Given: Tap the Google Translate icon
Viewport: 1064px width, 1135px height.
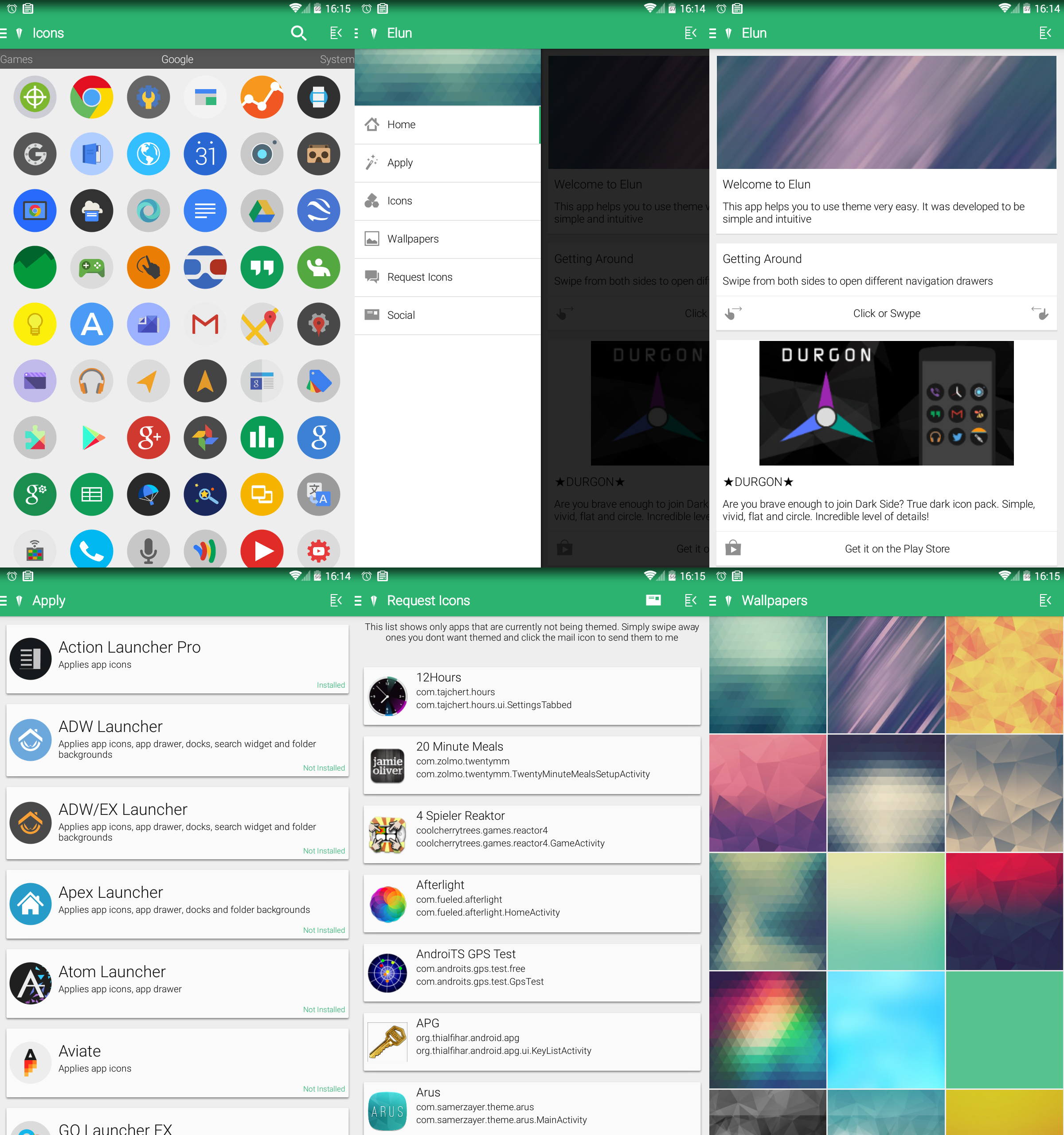Looking at the screenshot, I should (x=318, y=494).
